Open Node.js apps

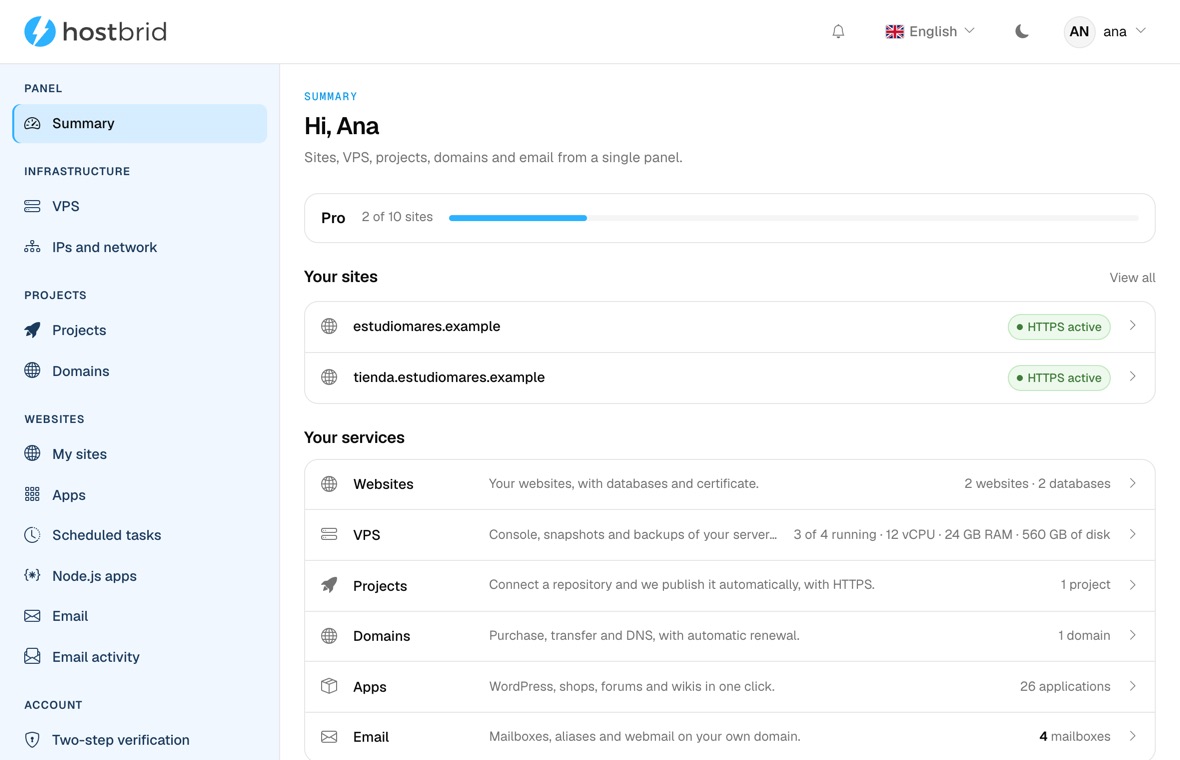click(x=140, y=576)
